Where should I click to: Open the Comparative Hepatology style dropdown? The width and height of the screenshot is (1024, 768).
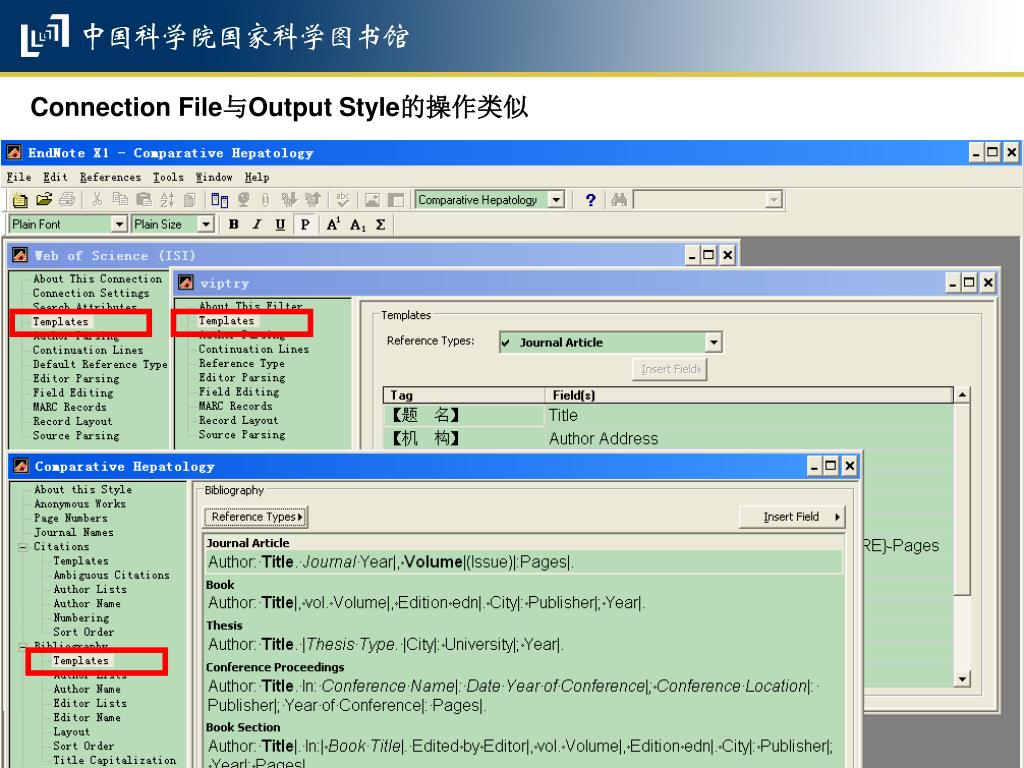(556, 200)
